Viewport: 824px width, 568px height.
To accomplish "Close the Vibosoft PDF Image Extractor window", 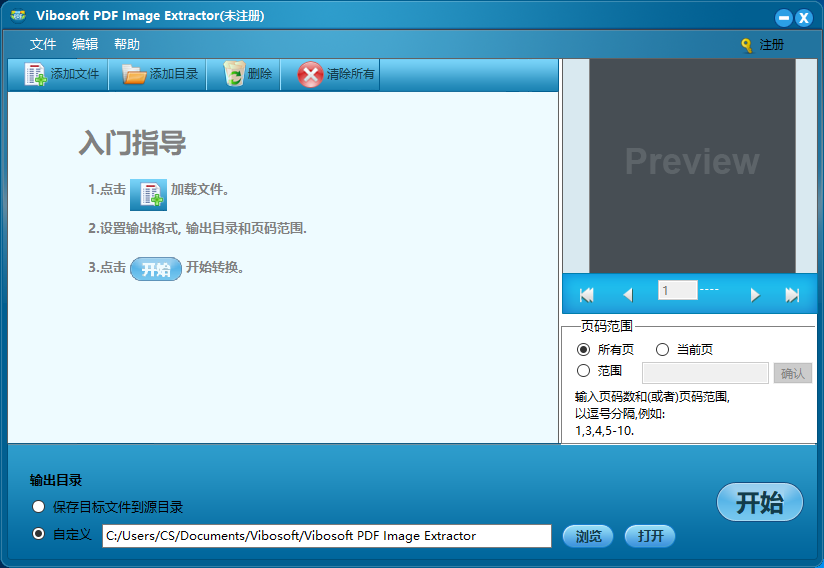I will [x=804, y=18].
